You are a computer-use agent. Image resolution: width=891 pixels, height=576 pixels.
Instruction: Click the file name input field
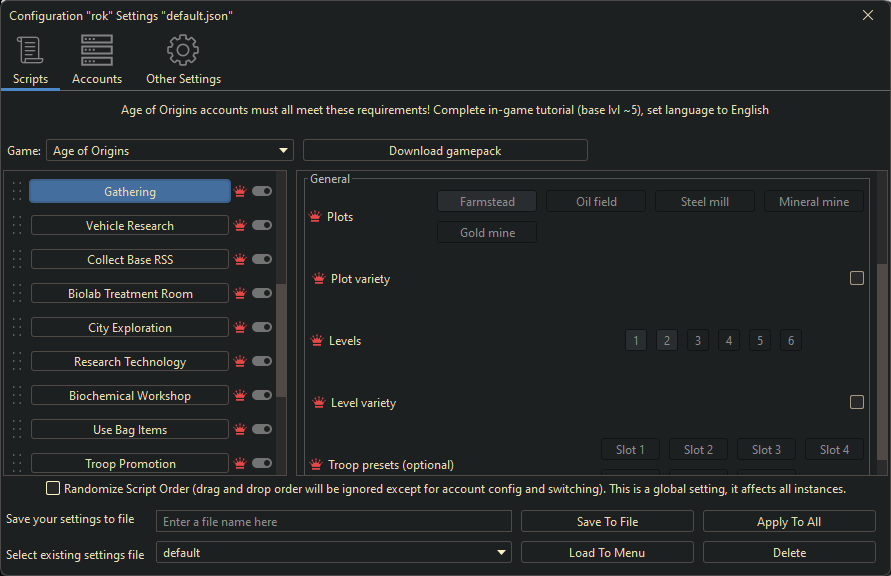[333, 521]
